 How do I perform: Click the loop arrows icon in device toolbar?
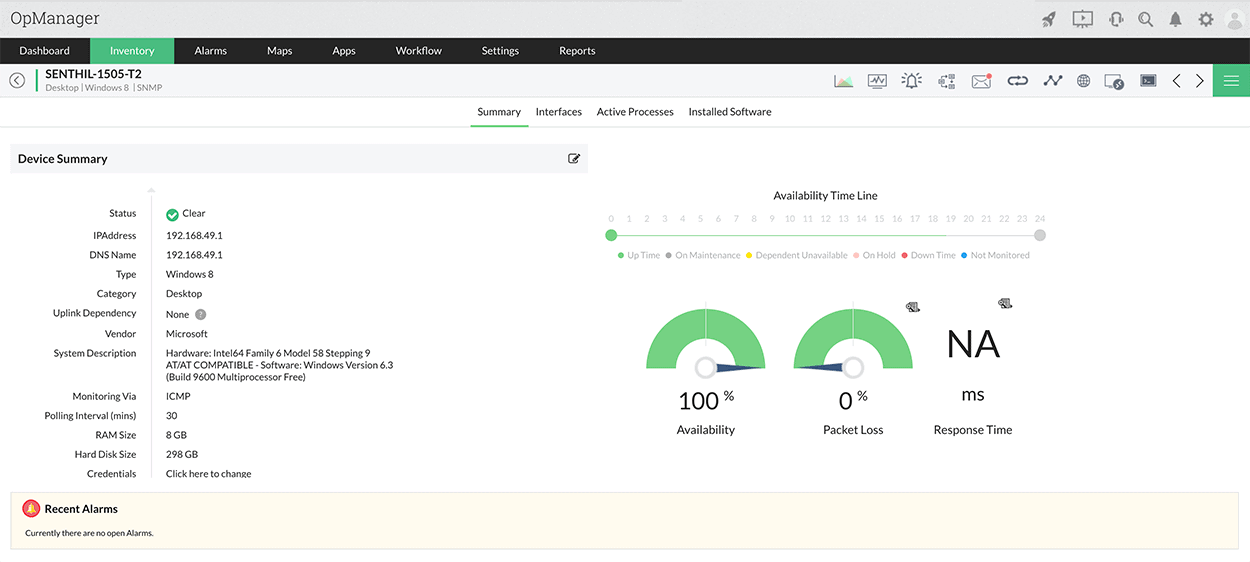coord(1017,81)
